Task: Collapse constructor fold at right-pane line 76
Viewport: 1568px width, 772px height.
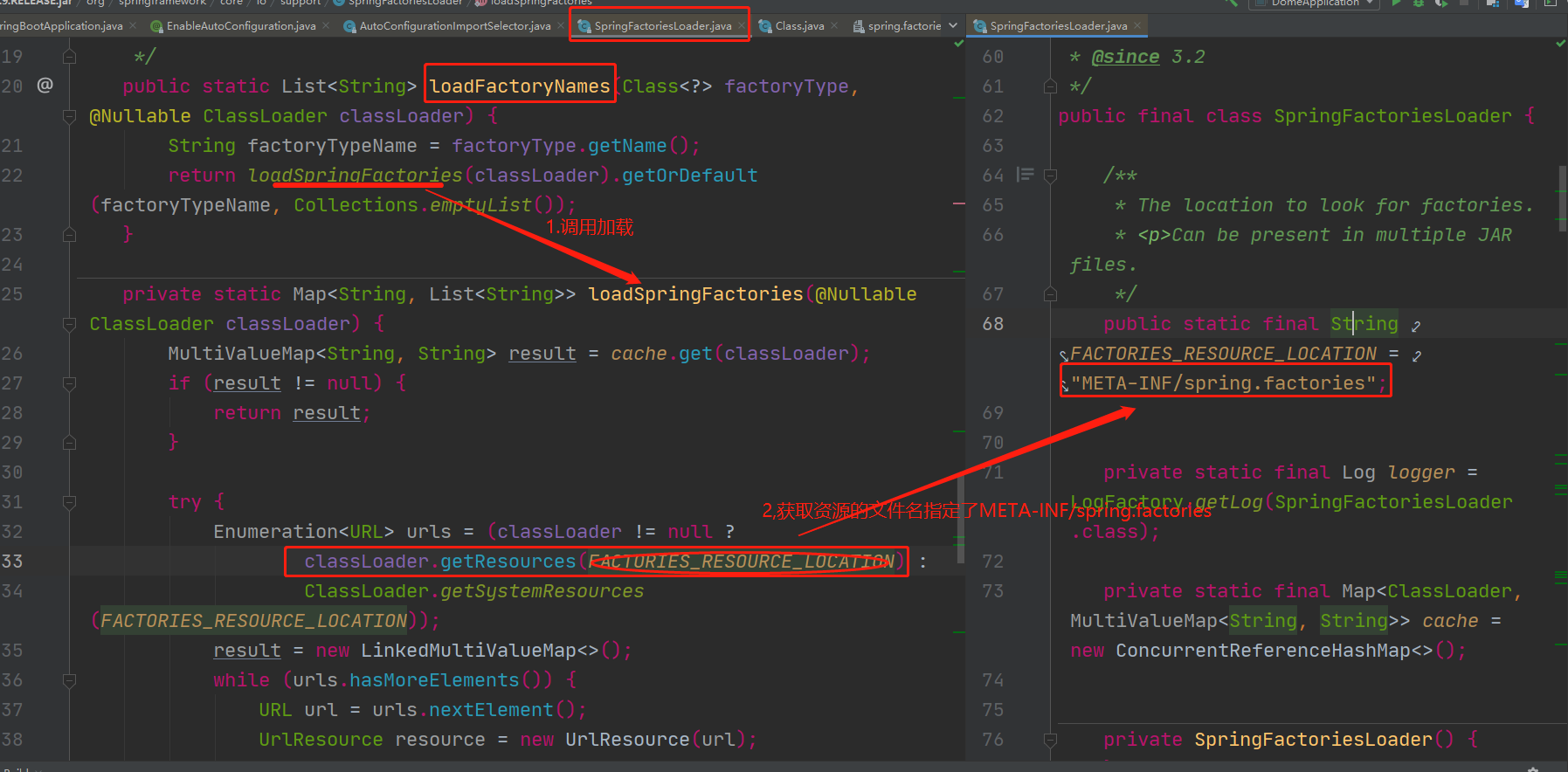Action: (1051, 739)
